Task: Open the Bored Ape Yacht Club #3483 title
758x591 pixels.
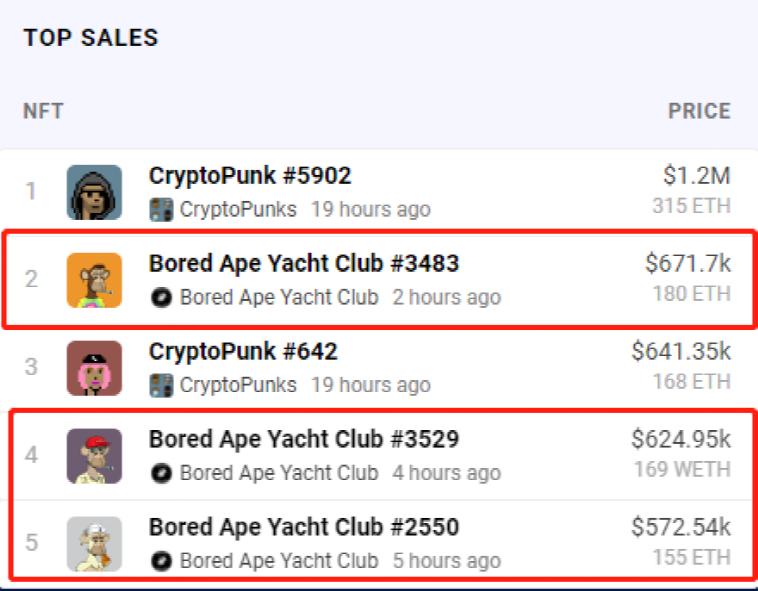Action: pos(304,264)
